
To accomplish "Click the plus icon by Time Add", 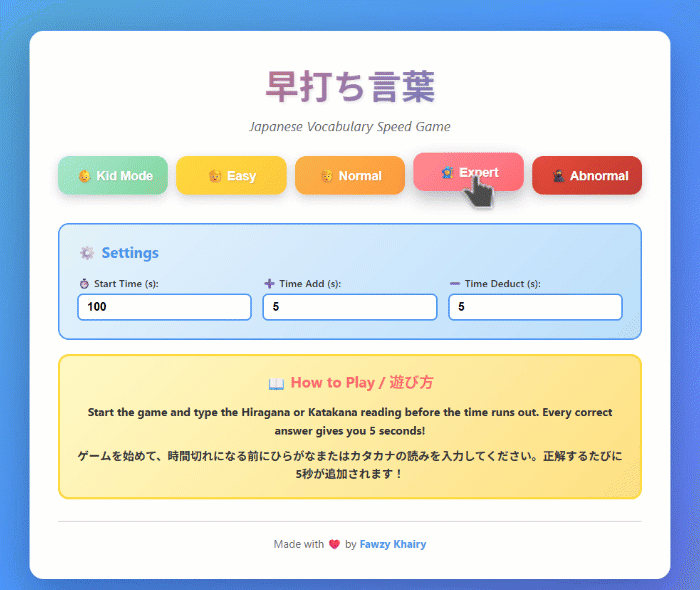I will pos(269,283).
